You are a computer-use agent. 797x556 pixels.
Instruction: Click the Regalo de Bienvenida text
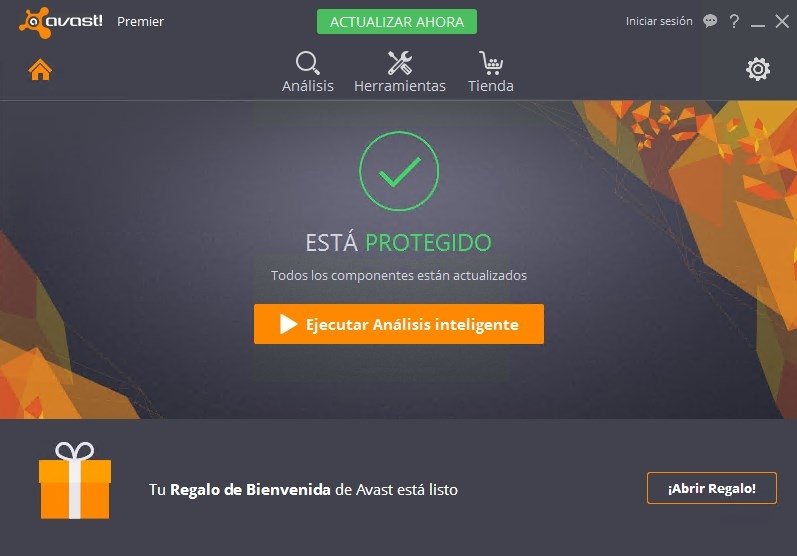point(250,489)
